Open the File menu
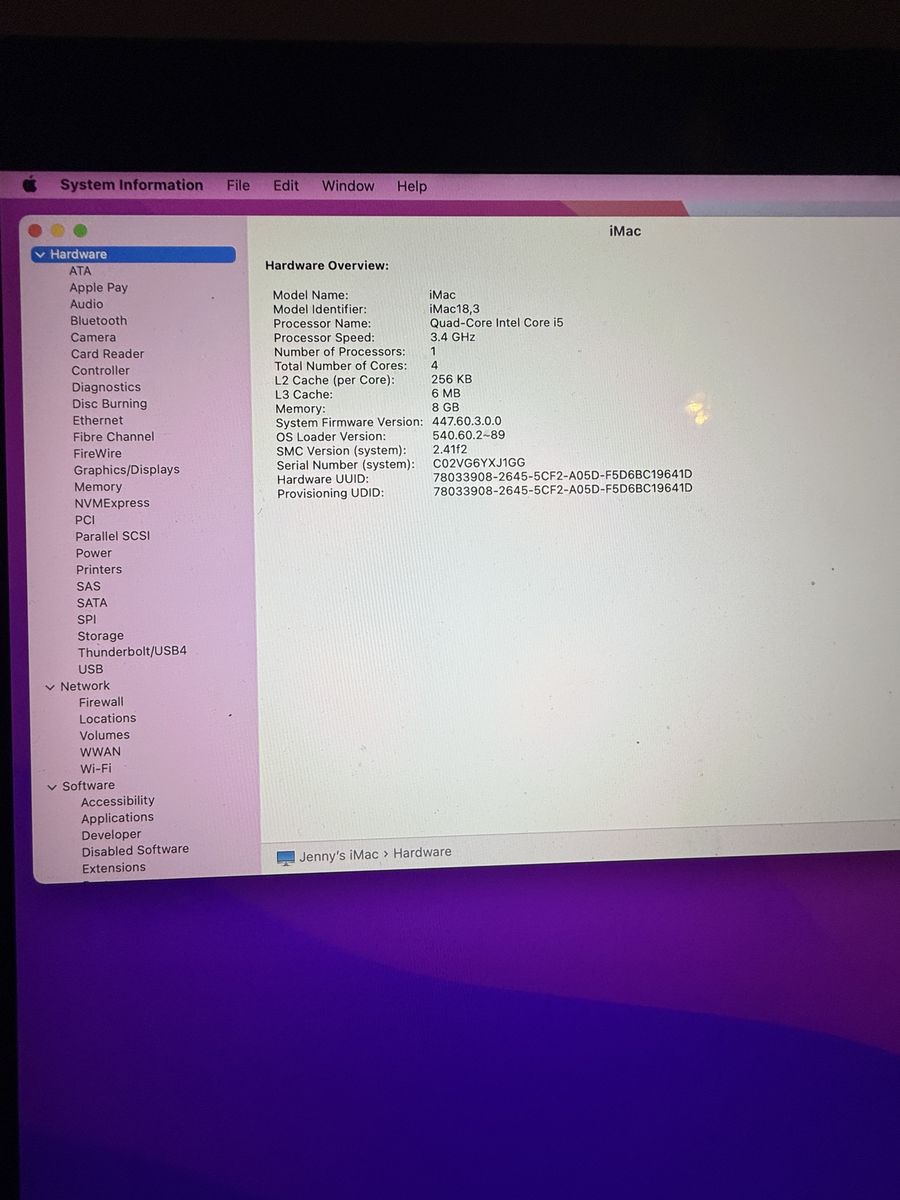The width and height of the screenshot is (900, 1200). point(238,185)
